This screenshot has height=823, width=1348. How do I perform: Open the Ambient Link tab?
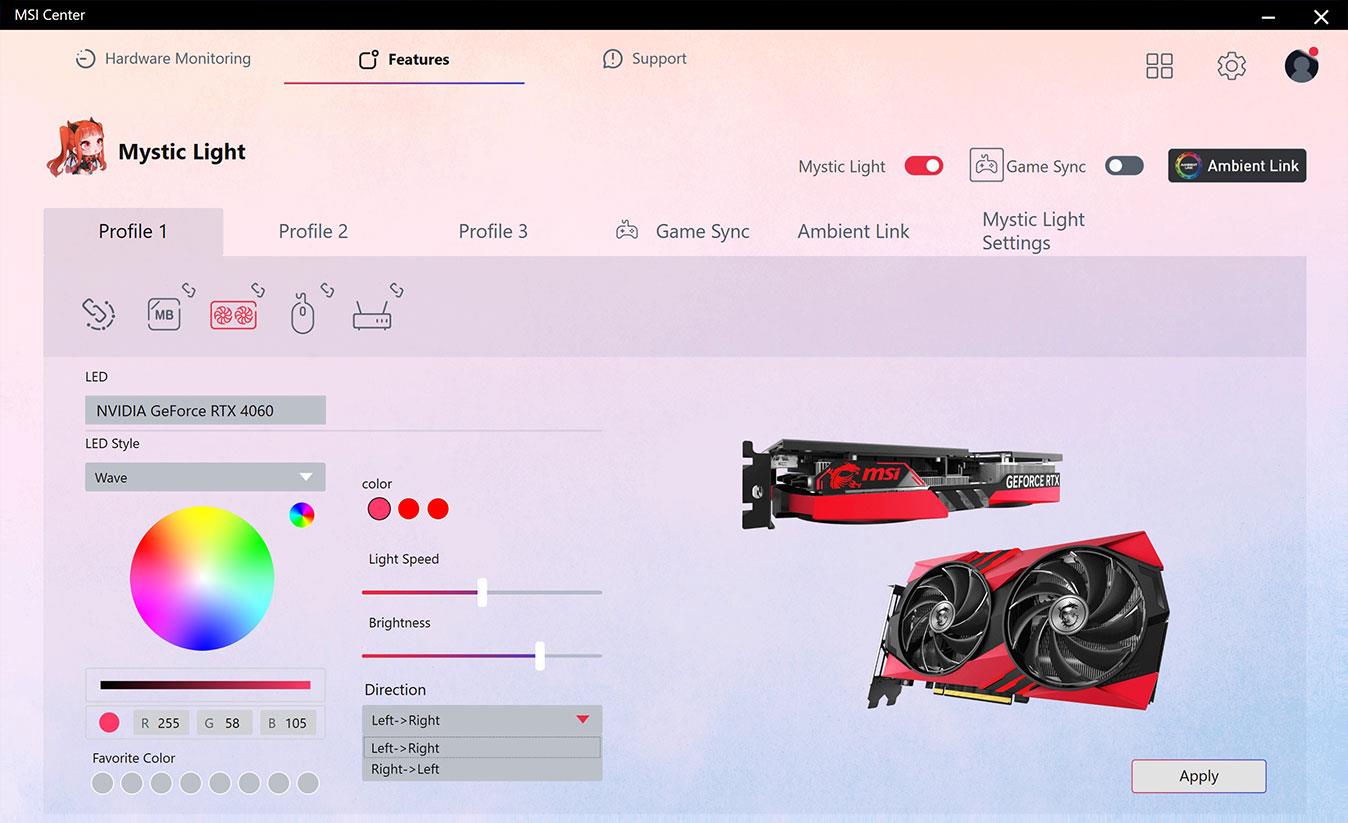pos(854,231)
